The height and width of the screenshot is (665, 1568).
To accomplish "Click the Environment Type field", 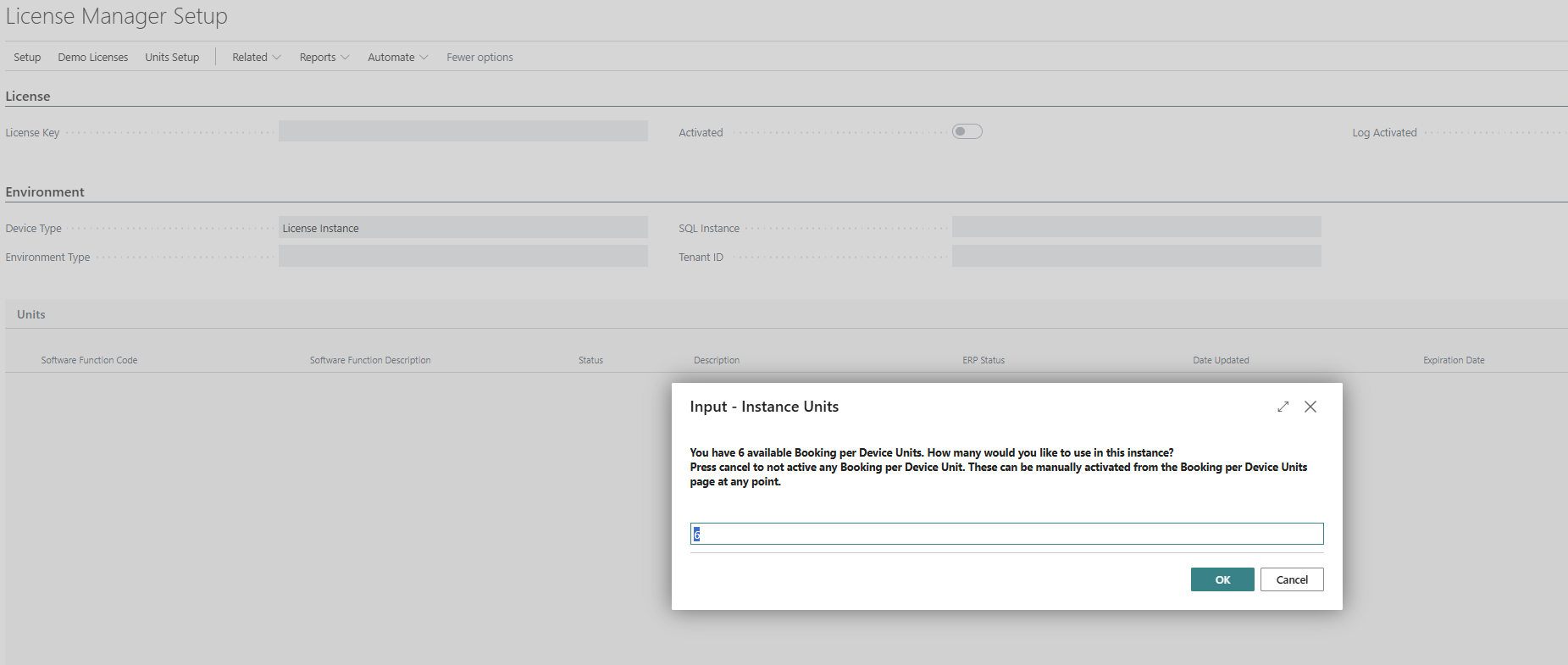I will point(463,257).
